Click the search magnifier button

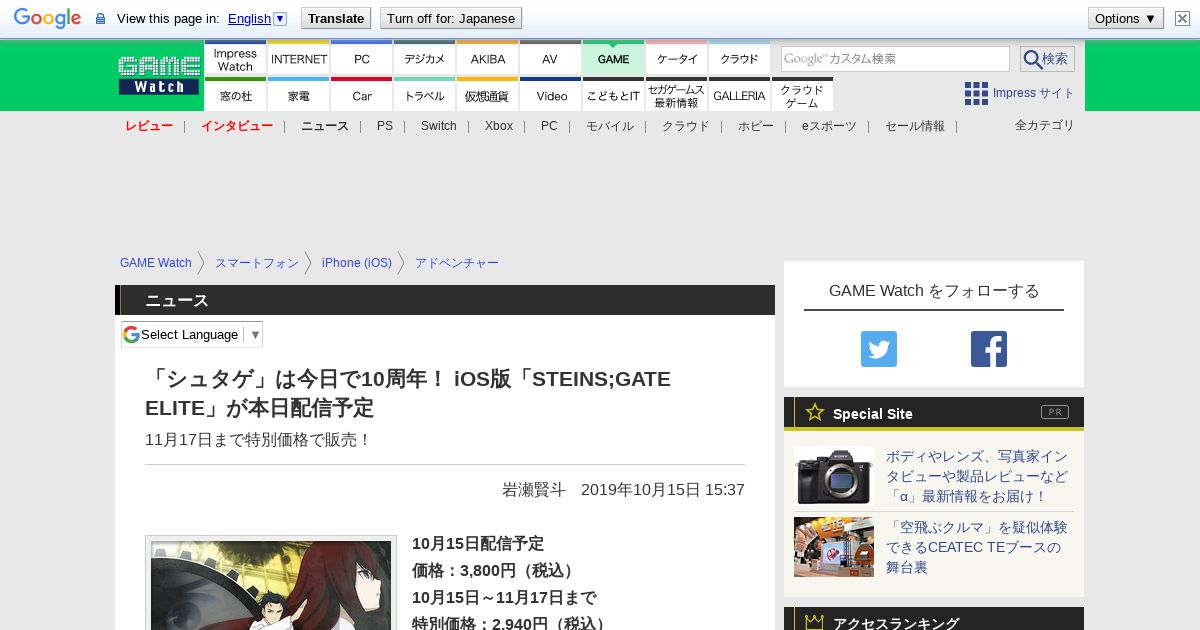pos(1047,59)
